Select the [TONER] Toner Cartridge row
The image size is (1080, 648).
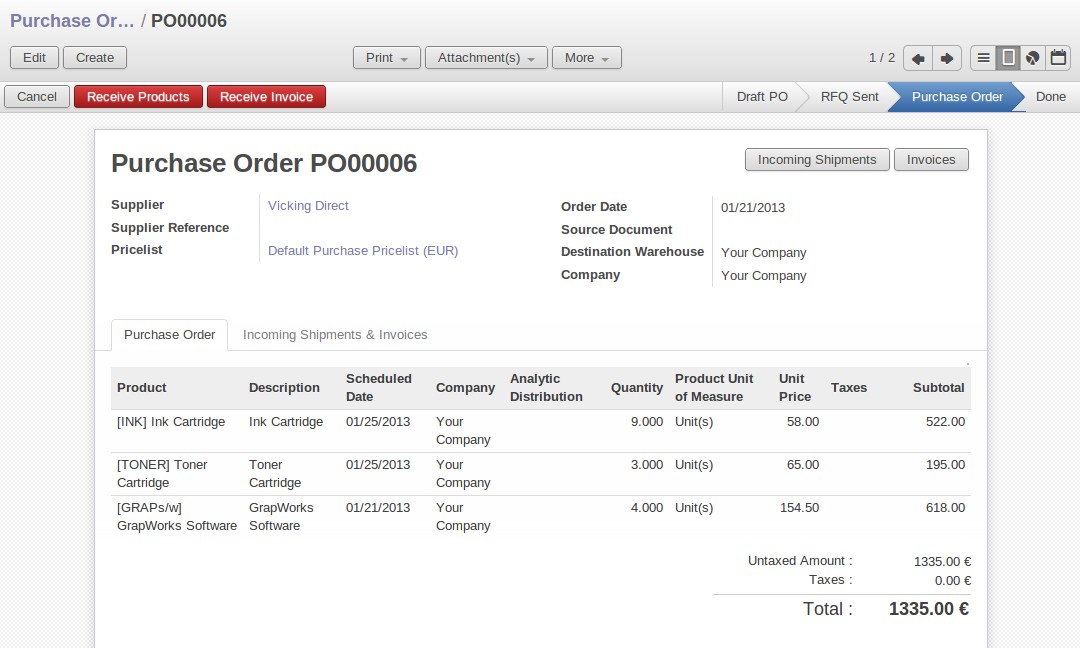point(541,474)
